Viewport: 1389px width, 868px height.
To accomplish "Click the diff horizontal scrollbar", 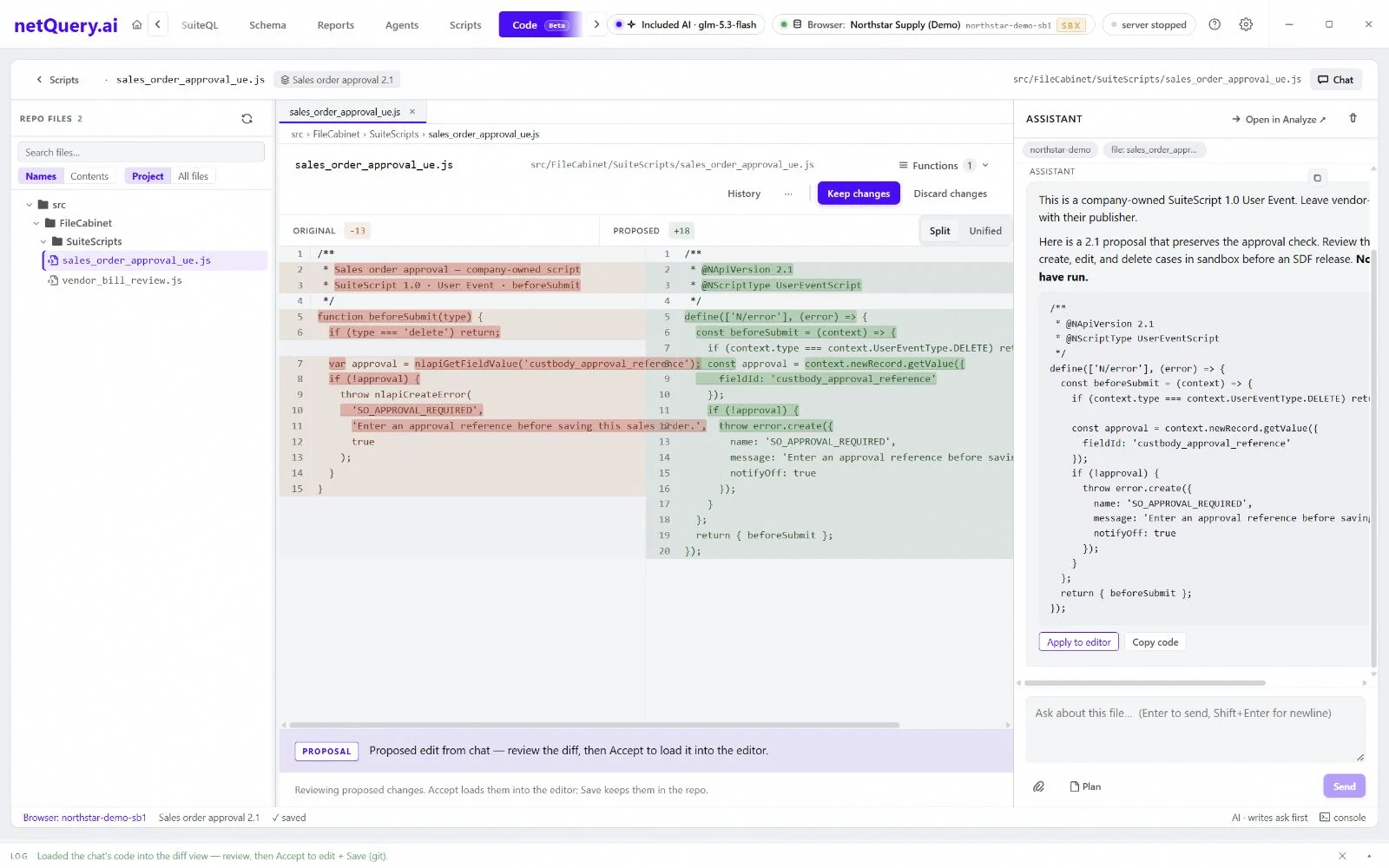I will coord(595,725).
